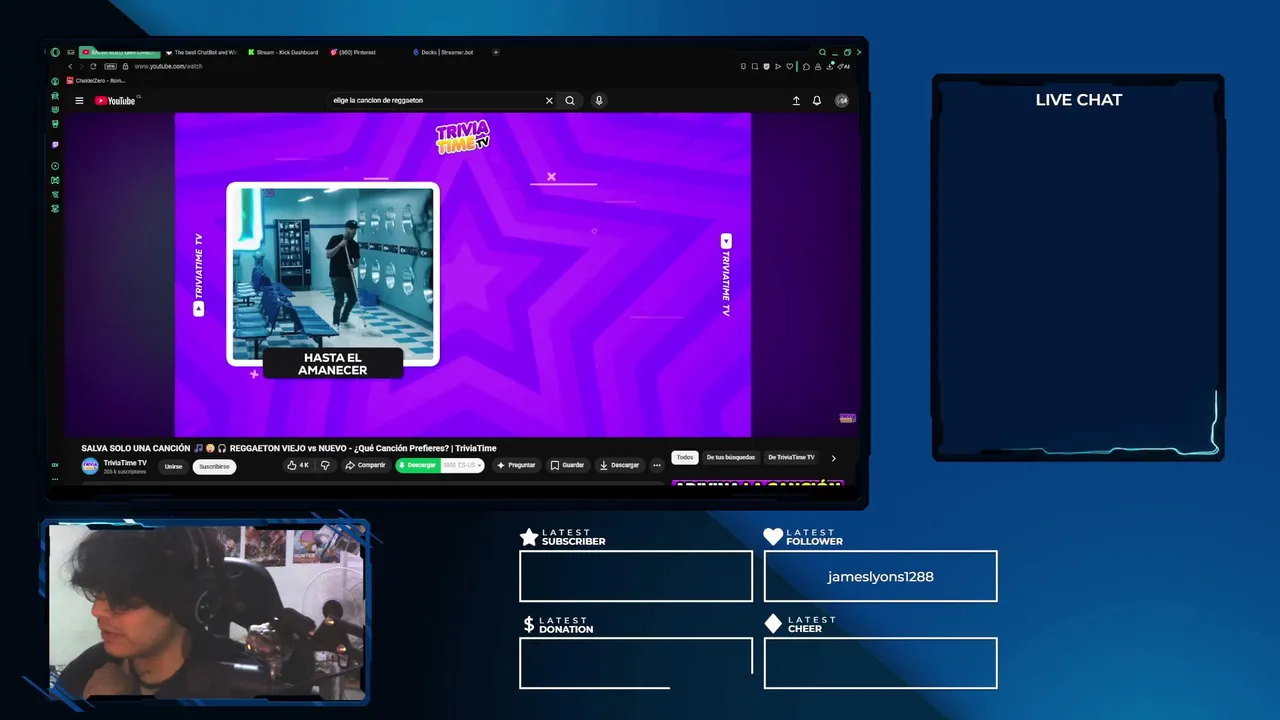Image resolution: width=1280 pixels, height=720 pixels.
Task: Like the video with thumbs-up 4K
Action: click(298, 465)
